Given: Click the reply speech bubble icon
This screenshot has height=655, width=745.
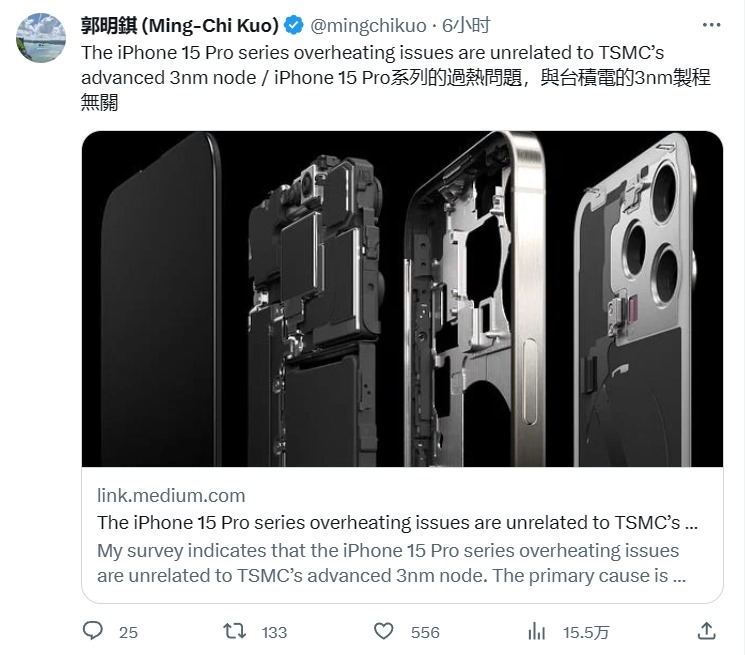Looking at the screenshot, I should coord(93,630).
